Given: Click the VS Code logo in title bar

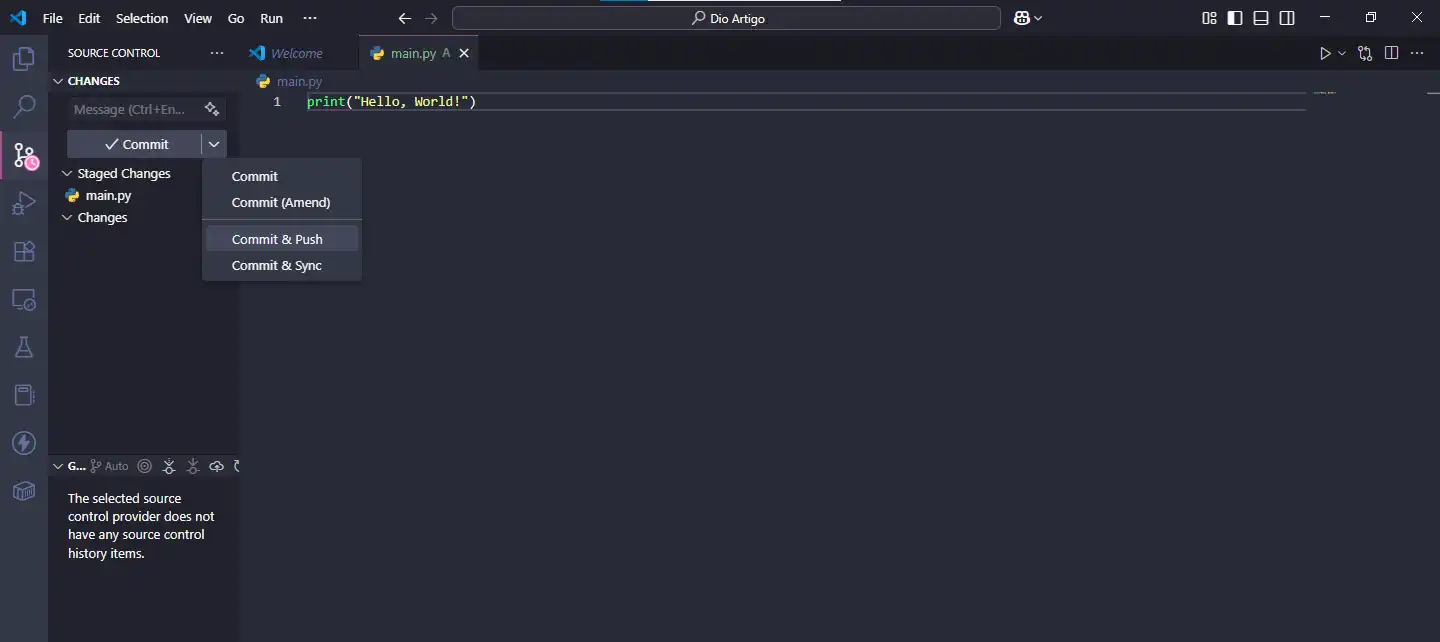Looking at the screenshot, I should pyautogui.click(x=18, y=18).
